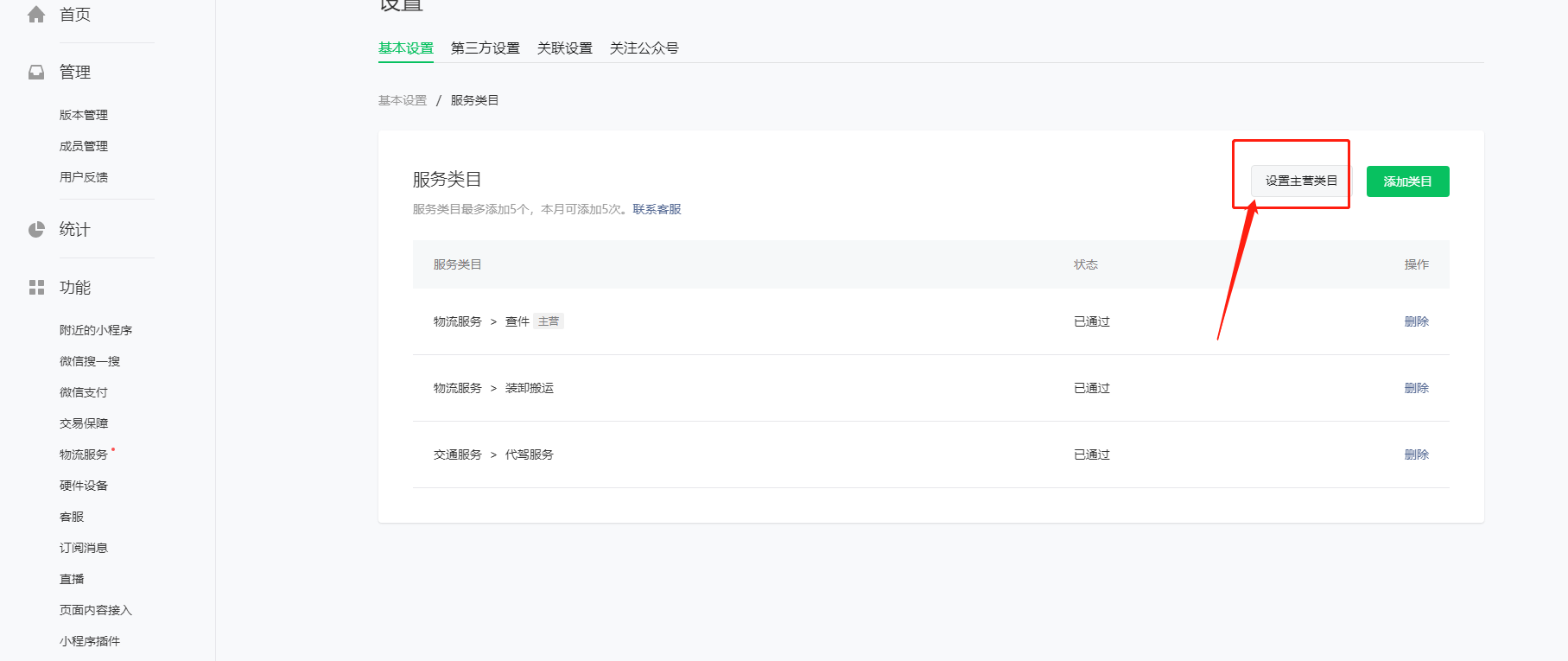Viewport: 1568px width, 661px height.
Task: Select 微信支付 in sidebar
Action: [x=84, y=392]
